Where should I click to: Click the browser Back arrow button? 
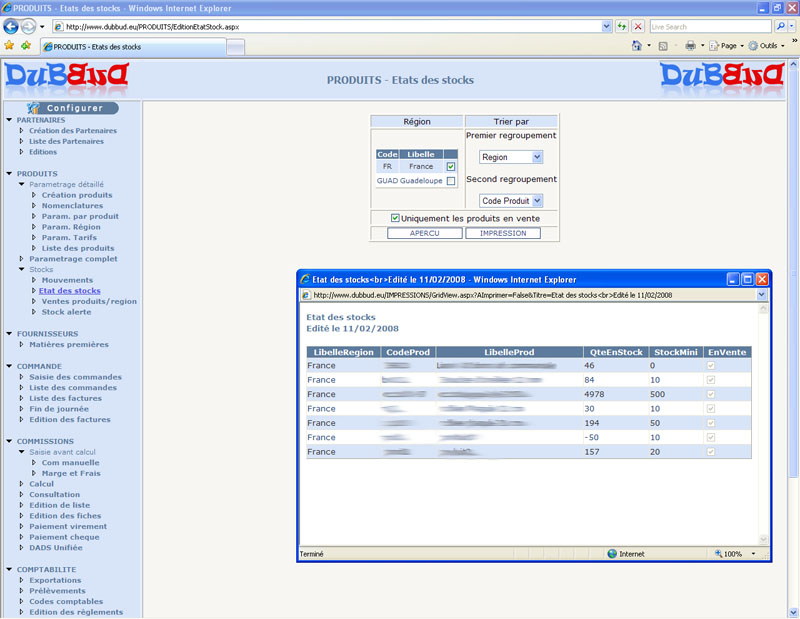pos(12,27)
